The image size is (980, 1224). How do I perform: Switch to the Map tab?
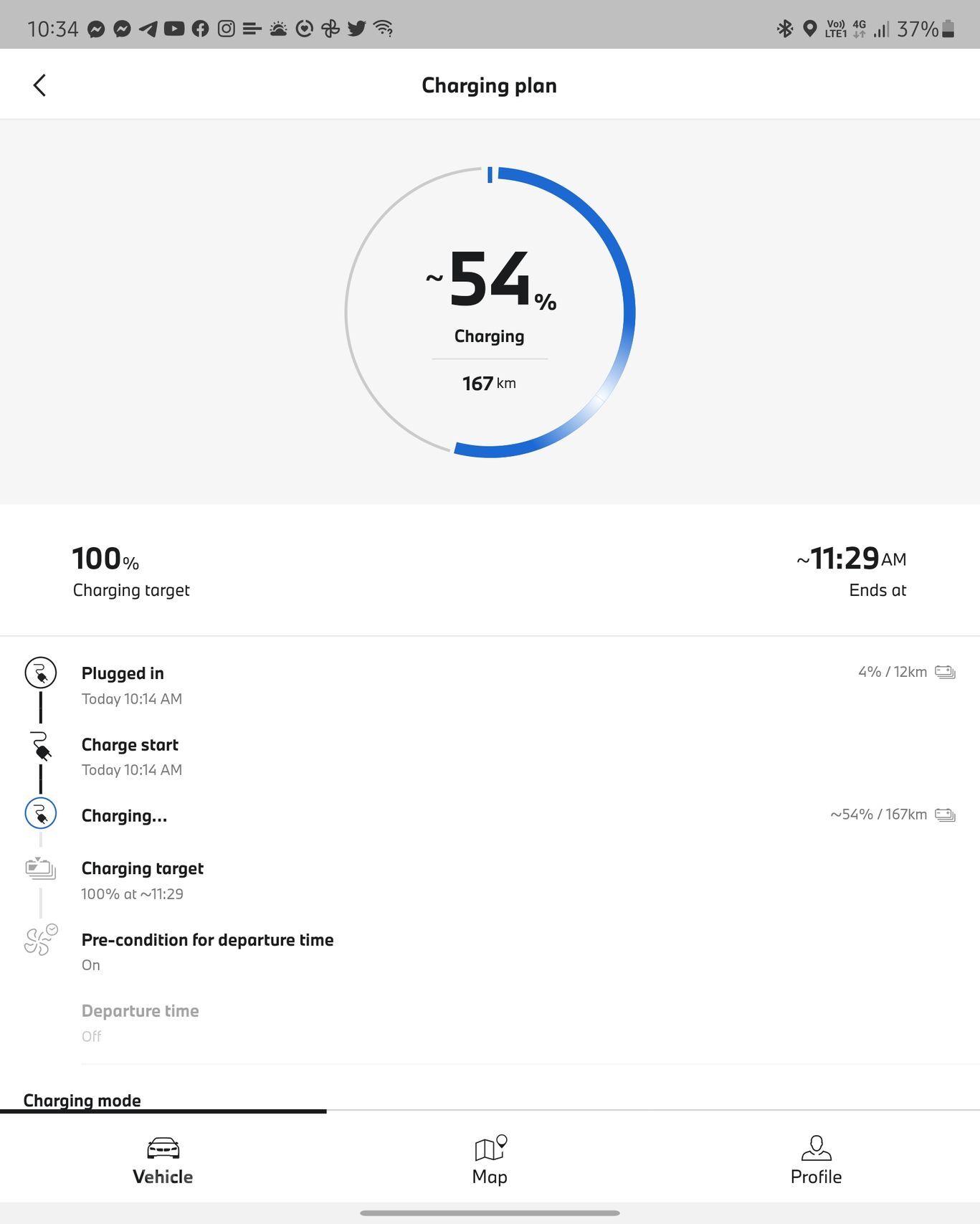tap(490, 1160)
